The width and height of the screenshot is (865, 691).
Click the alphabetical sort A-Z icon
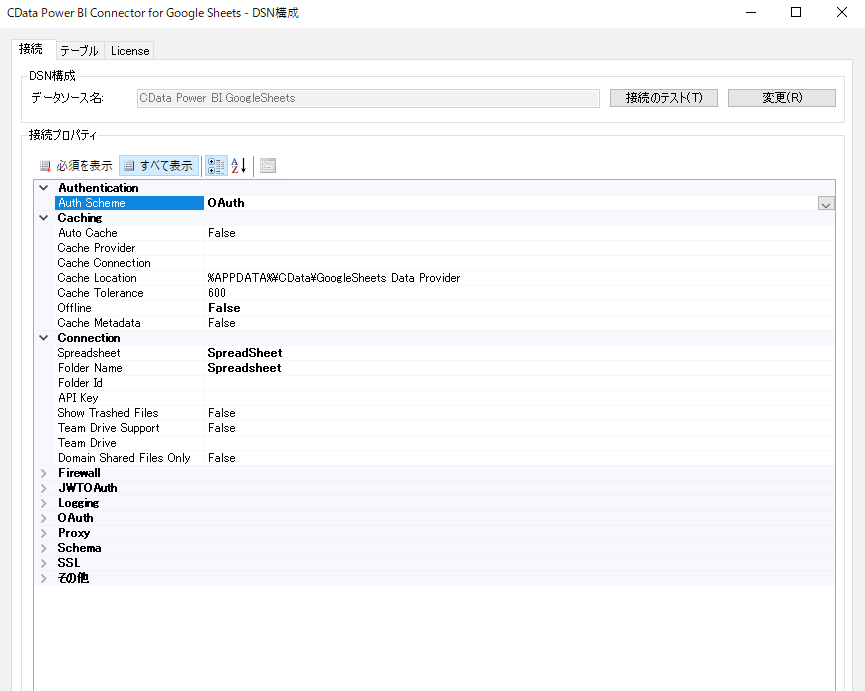tap(239, 165)
